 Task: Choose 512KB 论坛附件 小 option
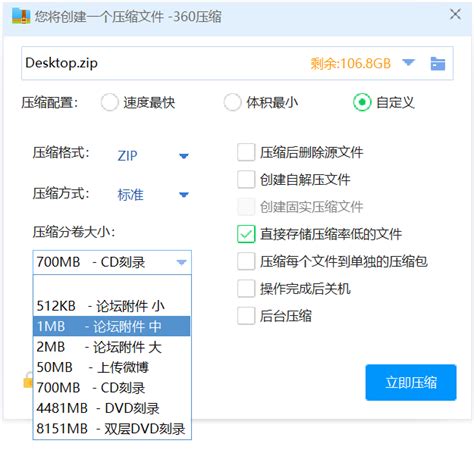[112, 306]
